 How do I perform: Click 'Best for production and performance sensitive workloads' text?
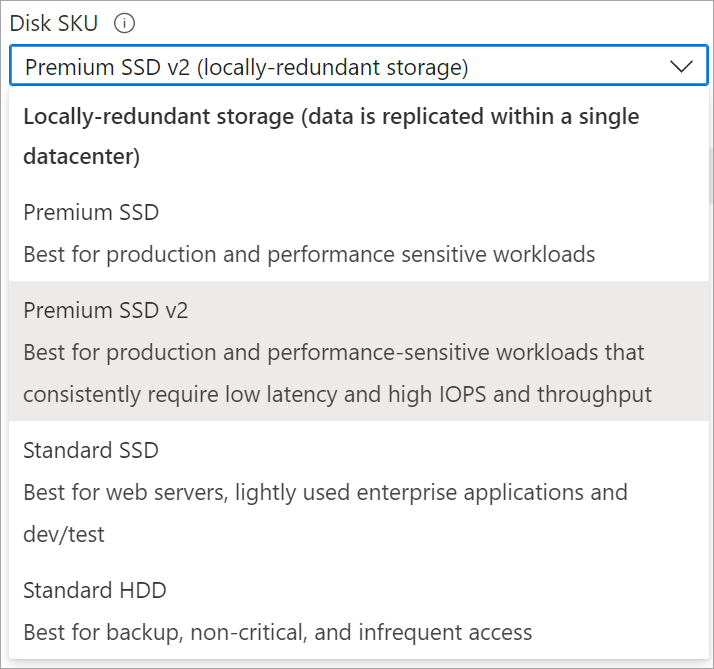(309, 254)
